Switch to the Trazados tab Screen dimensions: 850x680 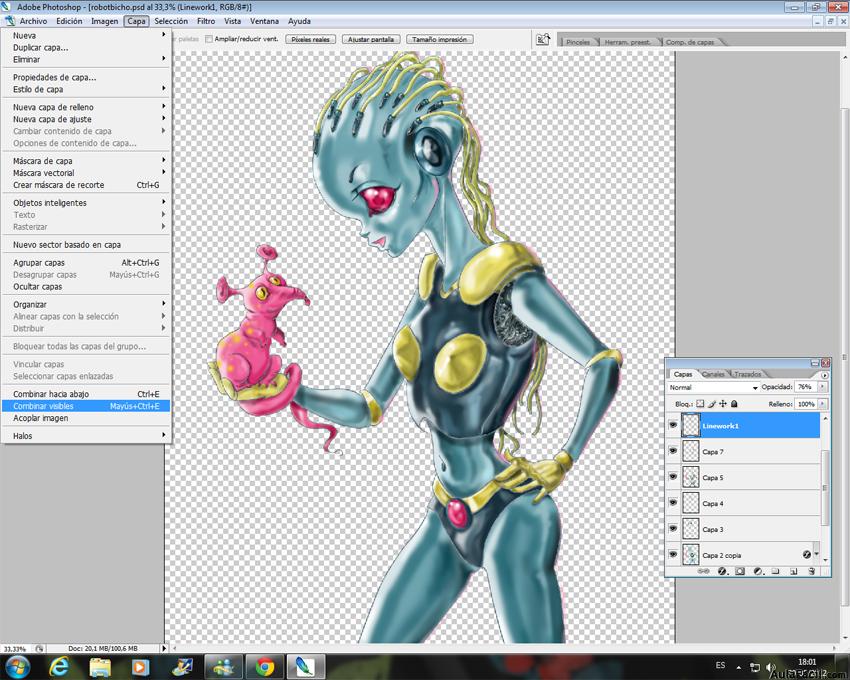click(748, 374)
